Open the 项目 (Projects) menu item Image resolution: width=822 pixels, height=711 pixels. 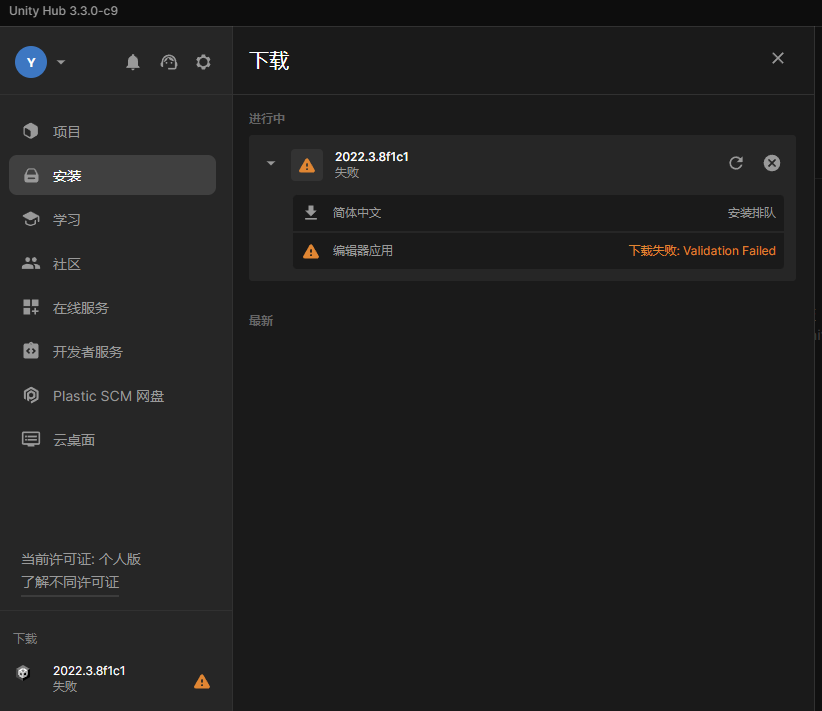click(112, 131)
